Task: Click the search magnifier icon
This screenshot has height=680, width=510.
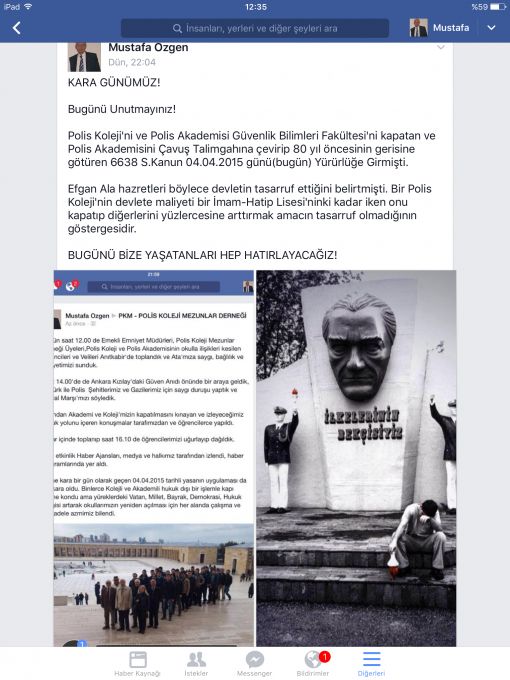Action: [177, 29]
